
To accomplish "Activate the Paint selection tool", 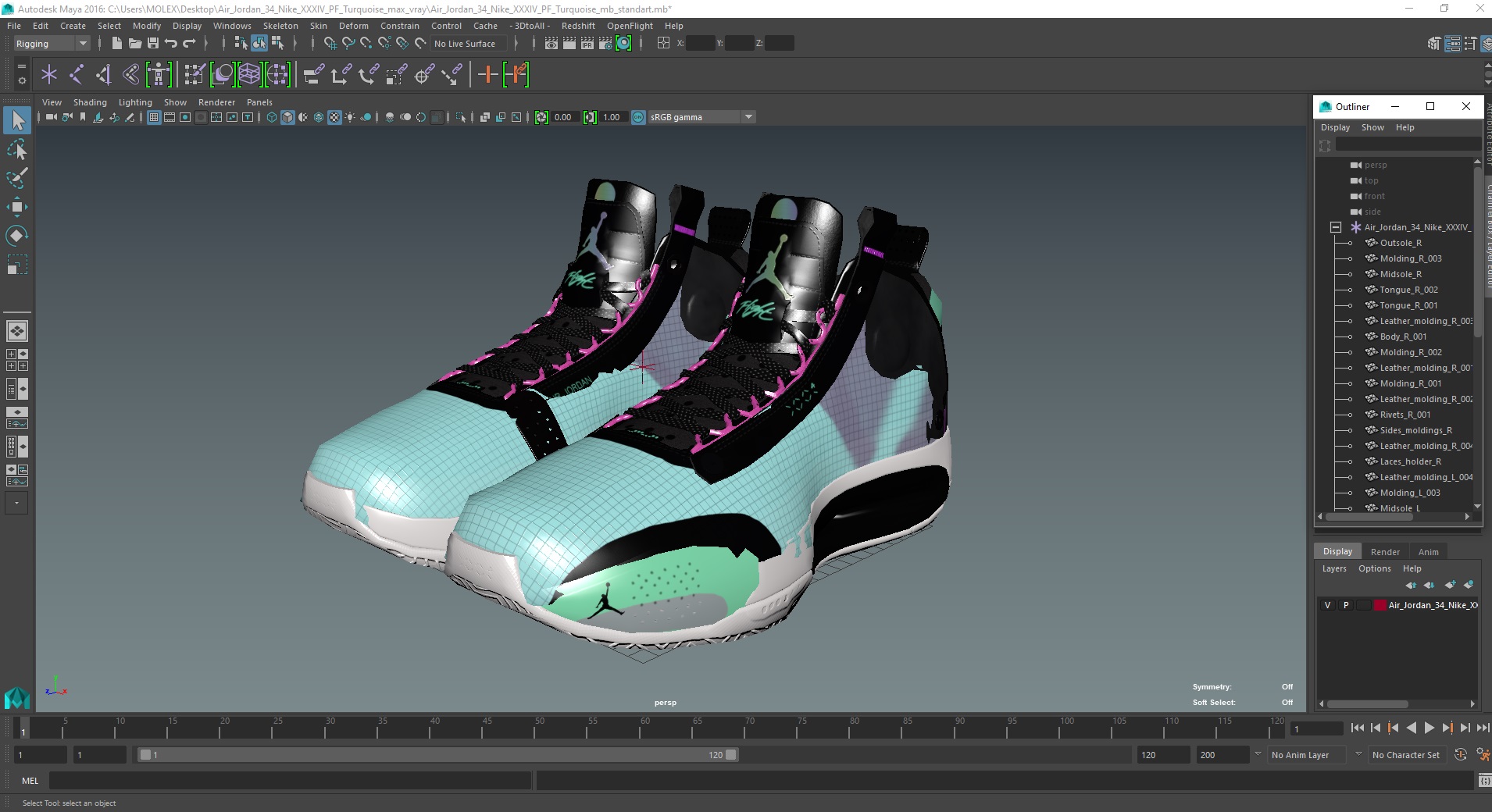I will tap(17, 178).
